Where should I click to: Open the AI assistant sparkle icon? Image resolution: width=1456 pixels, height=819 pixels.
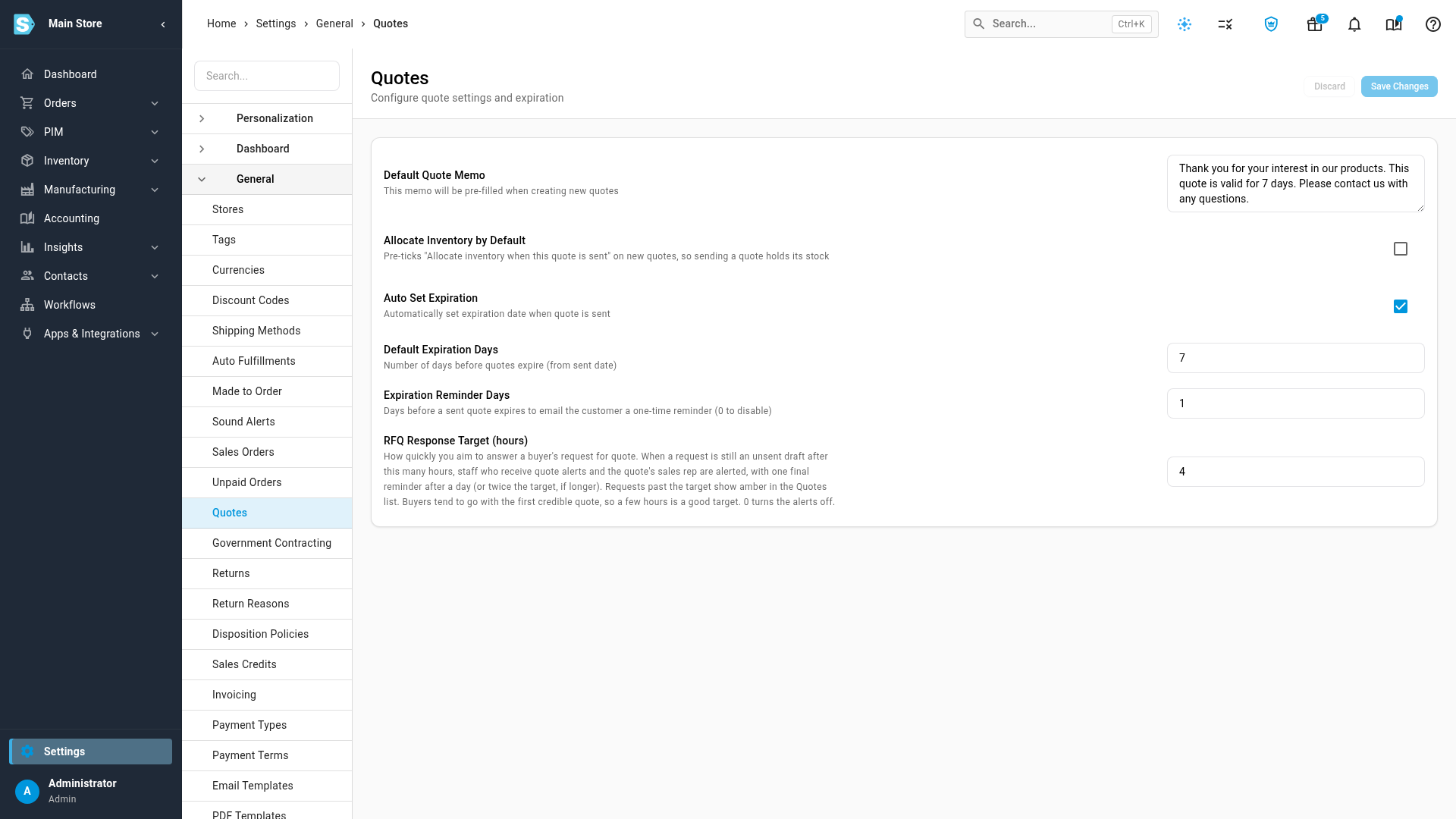pos(1185,24)
